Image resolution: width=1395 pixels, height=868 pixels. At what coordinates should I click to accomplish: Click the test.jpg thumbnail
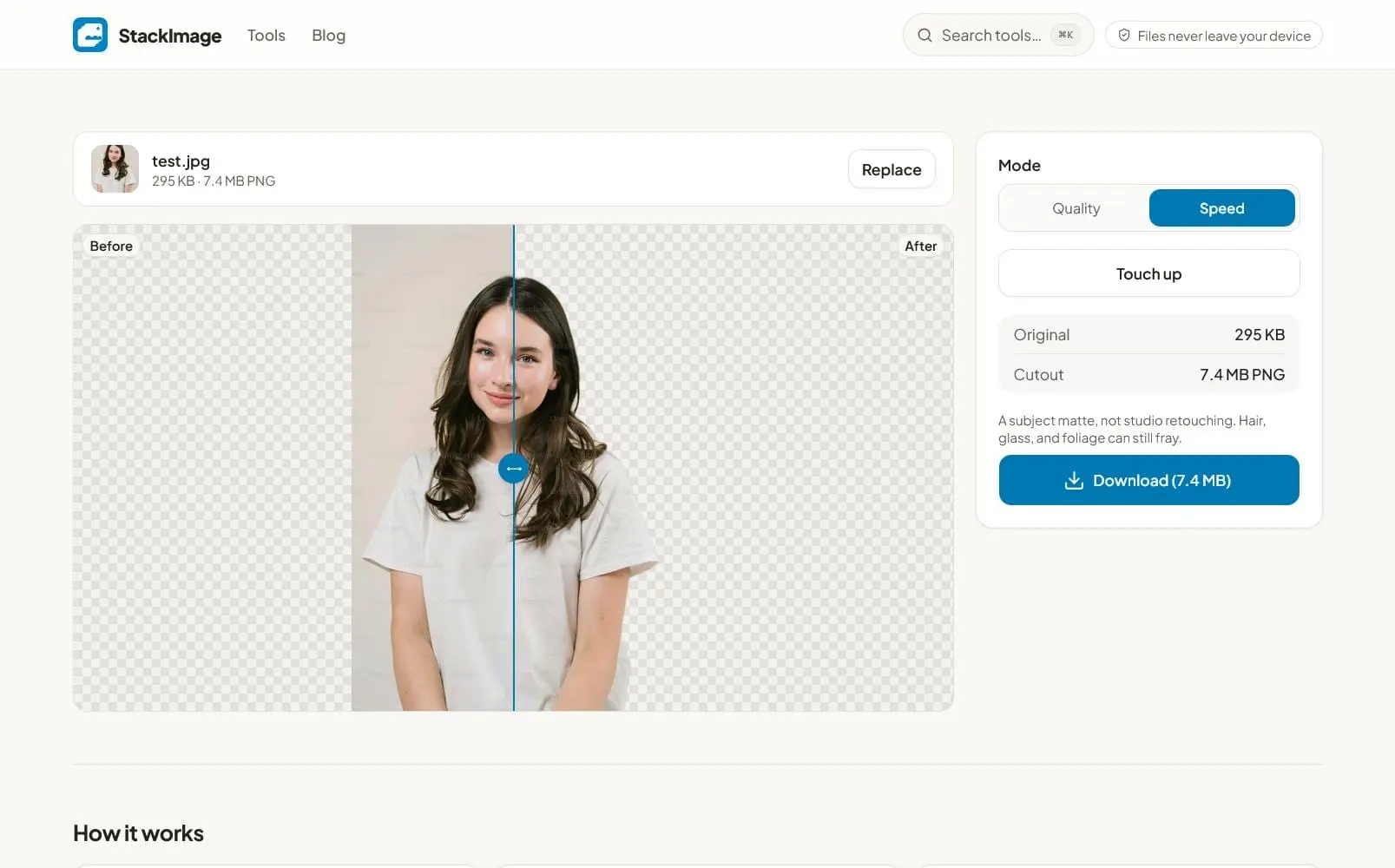[x=115, y=168]
